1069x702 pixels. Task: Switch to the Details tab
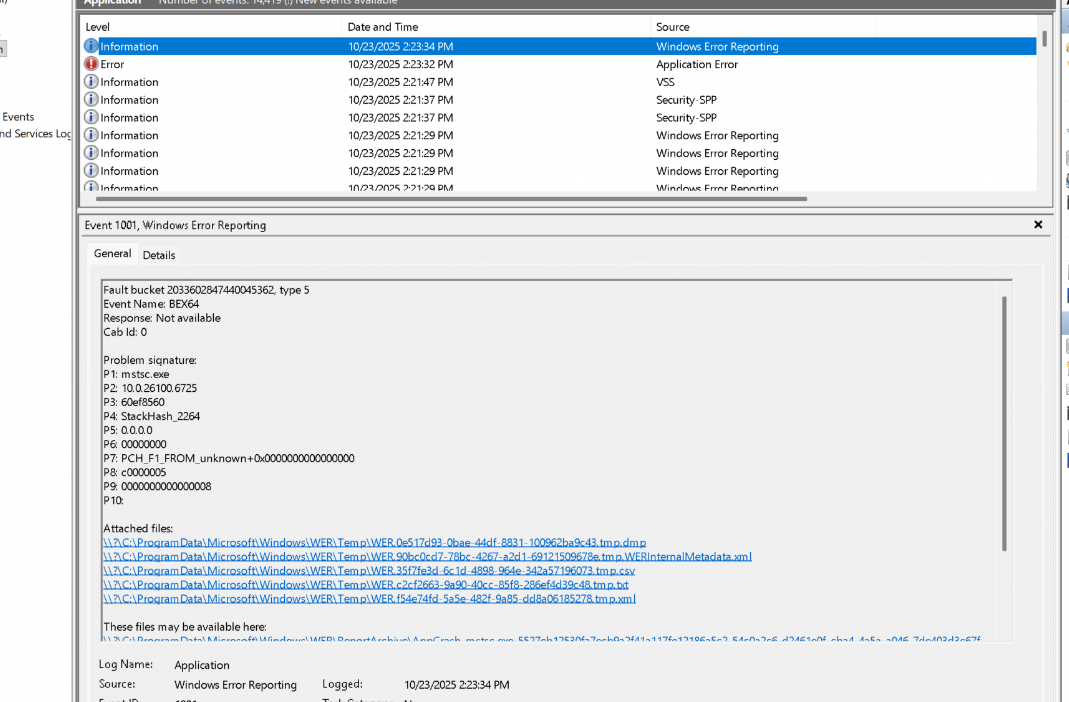click(159, 255)
